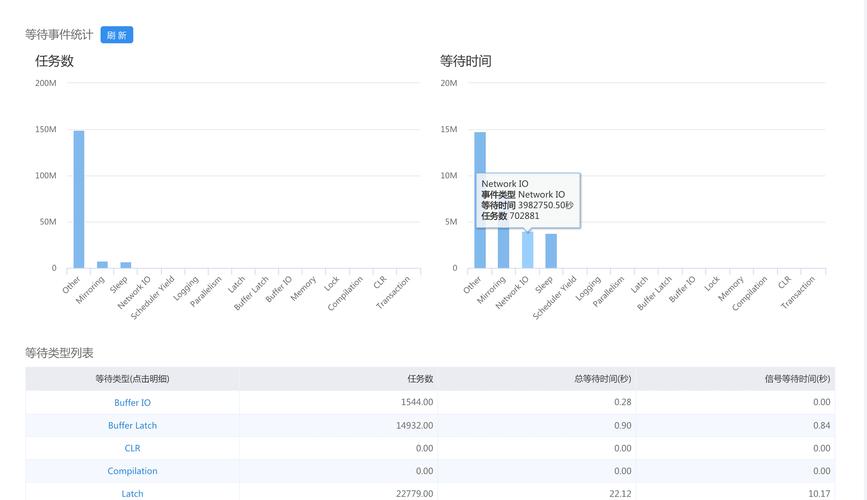Click the Mirroring bar in 等待时间 chart
The height and width of the screenshot is (500, 867).
[504, 248]
